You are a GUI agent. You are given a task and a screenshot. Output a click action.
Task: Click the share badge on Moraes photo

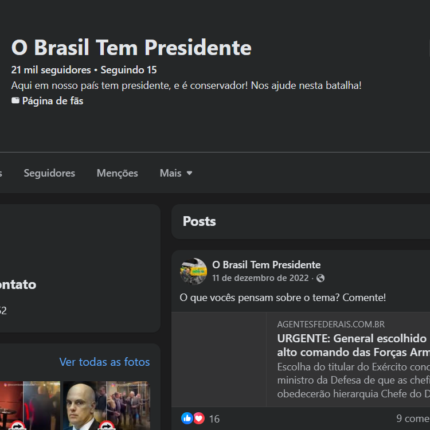coord(106,426)
